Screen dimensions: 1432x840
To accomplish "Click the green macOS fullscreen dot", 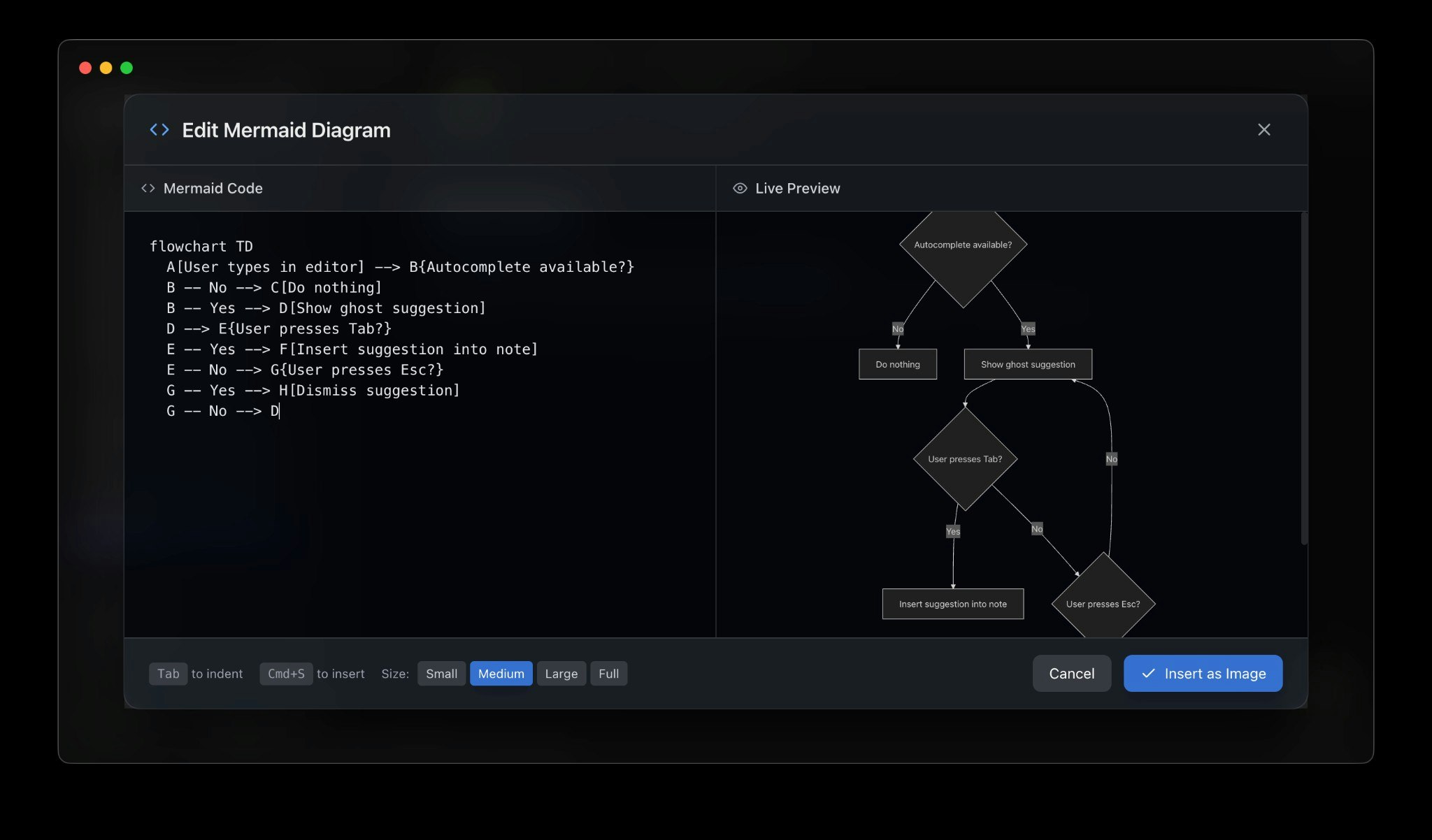I will coord(127,68).
